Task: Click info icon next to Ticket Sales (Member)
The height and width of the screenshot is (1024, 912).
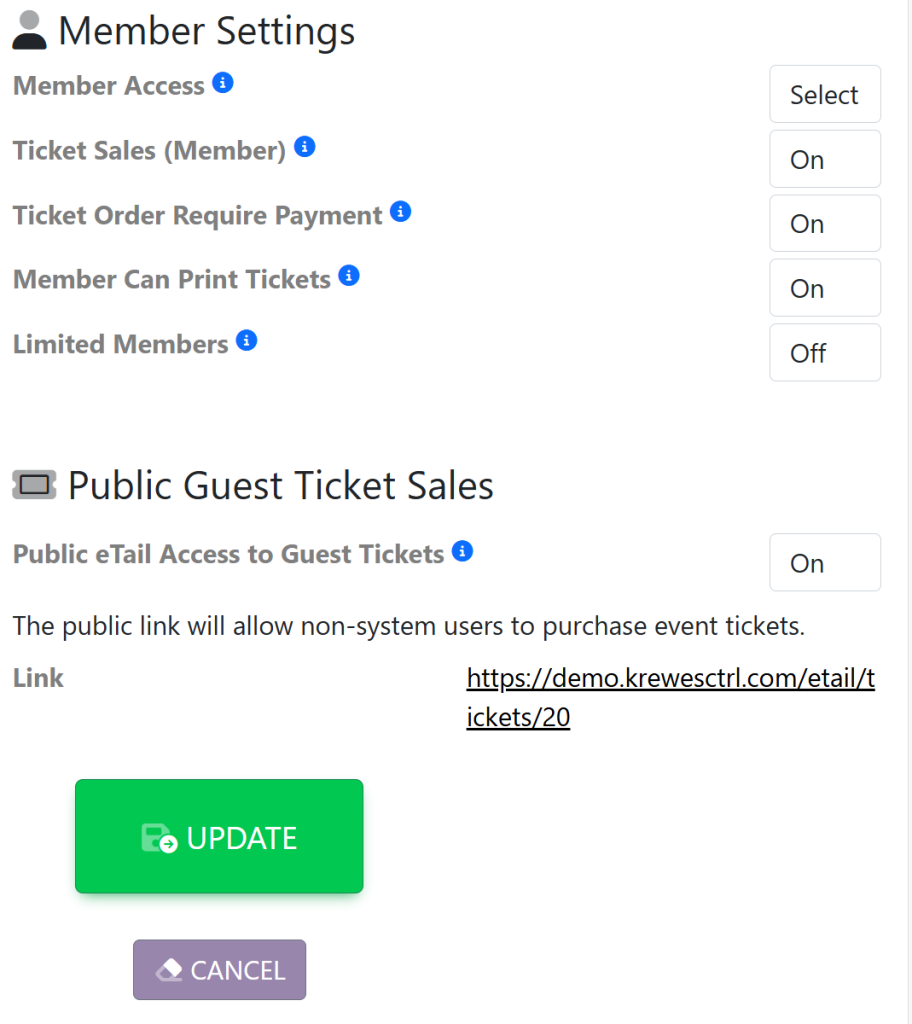Action: tap(305, 147)
